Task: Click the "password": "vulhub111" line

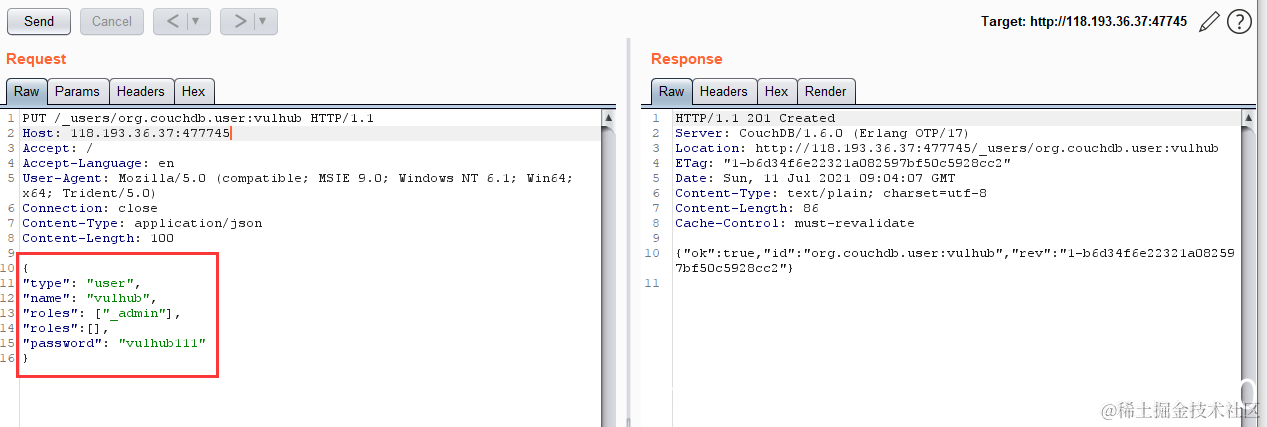Action: (114, 343)
